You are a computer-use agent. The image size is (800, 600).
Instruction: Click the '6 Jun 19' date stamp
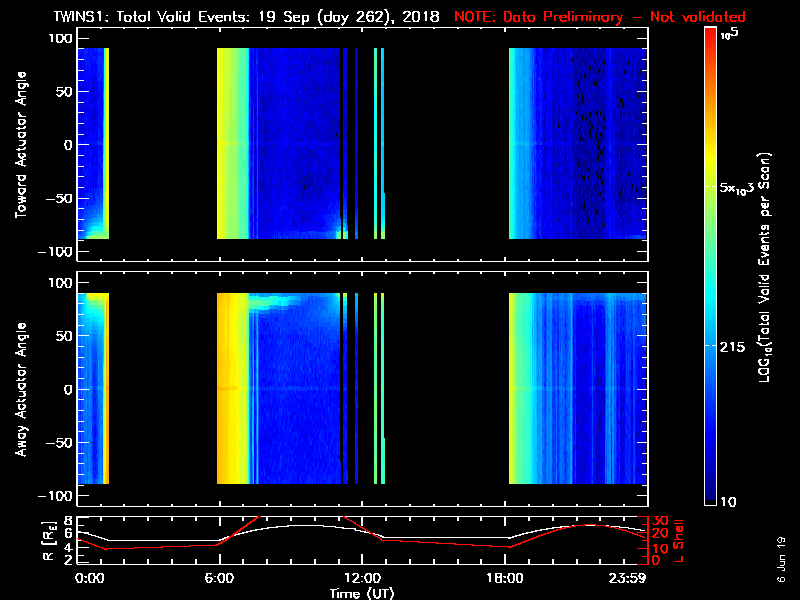coord(781,560)
